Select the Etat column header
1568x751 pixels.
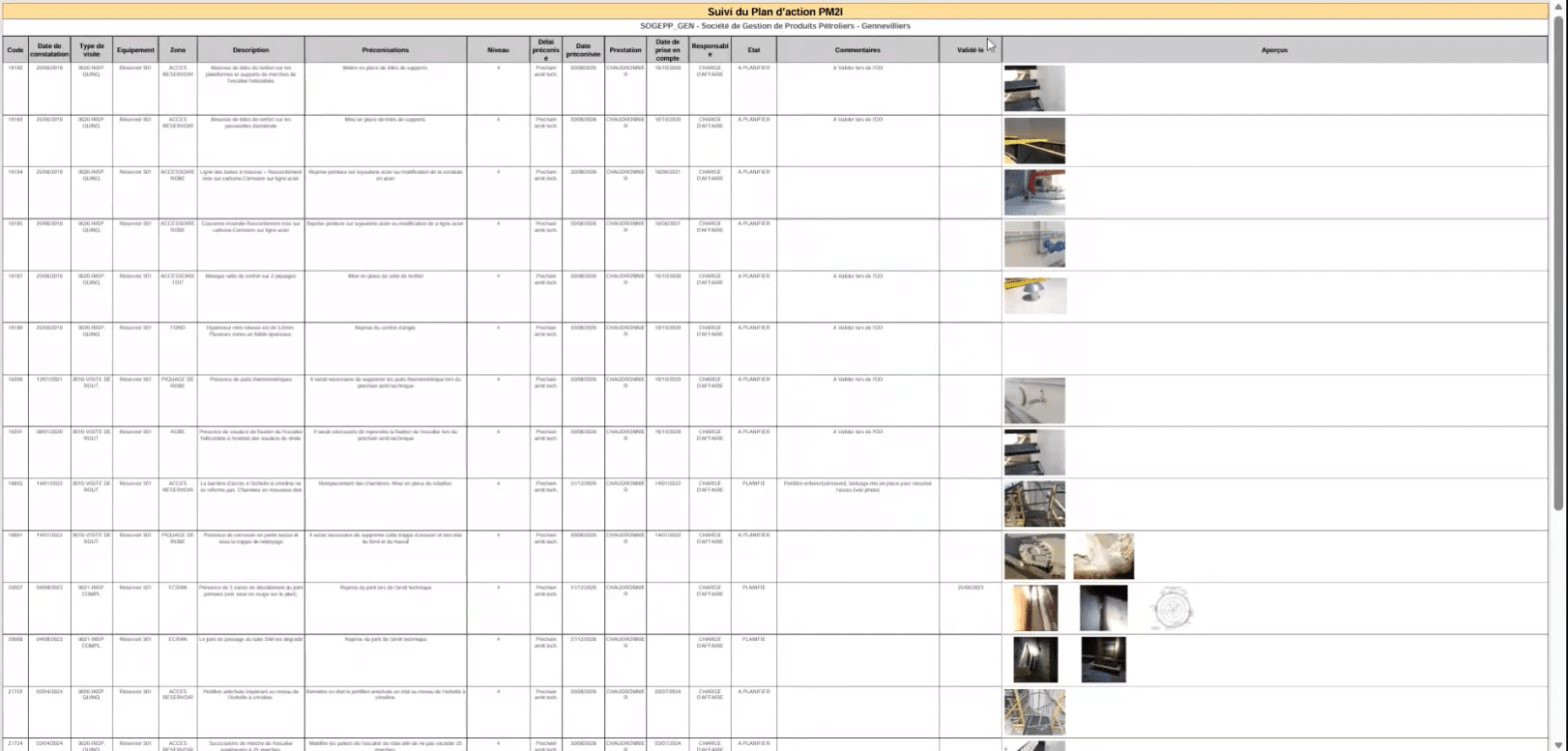pyautogui.click(x=754, y=50)
